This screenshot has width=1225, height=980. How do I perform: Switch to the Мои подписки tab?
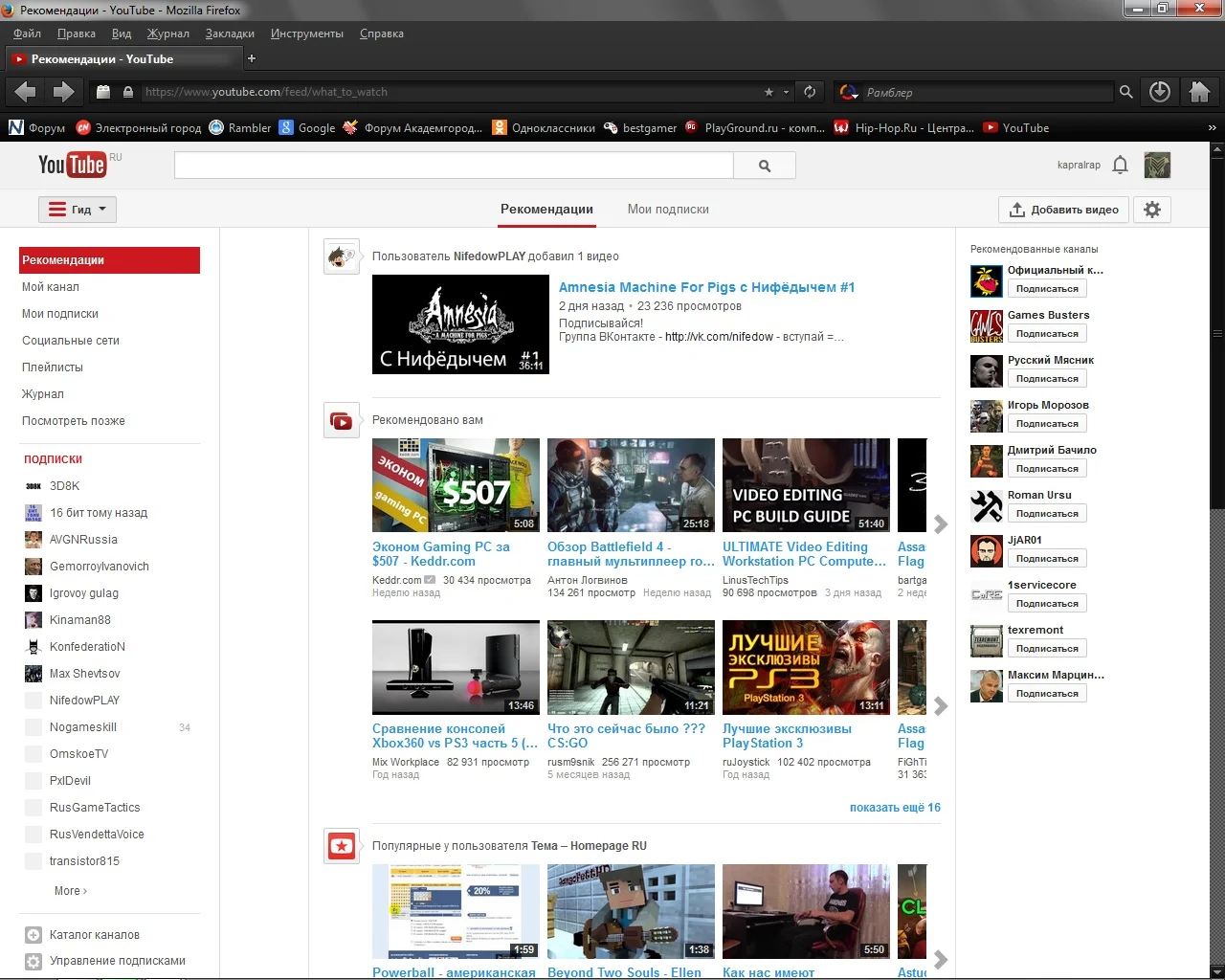[668, 210]
